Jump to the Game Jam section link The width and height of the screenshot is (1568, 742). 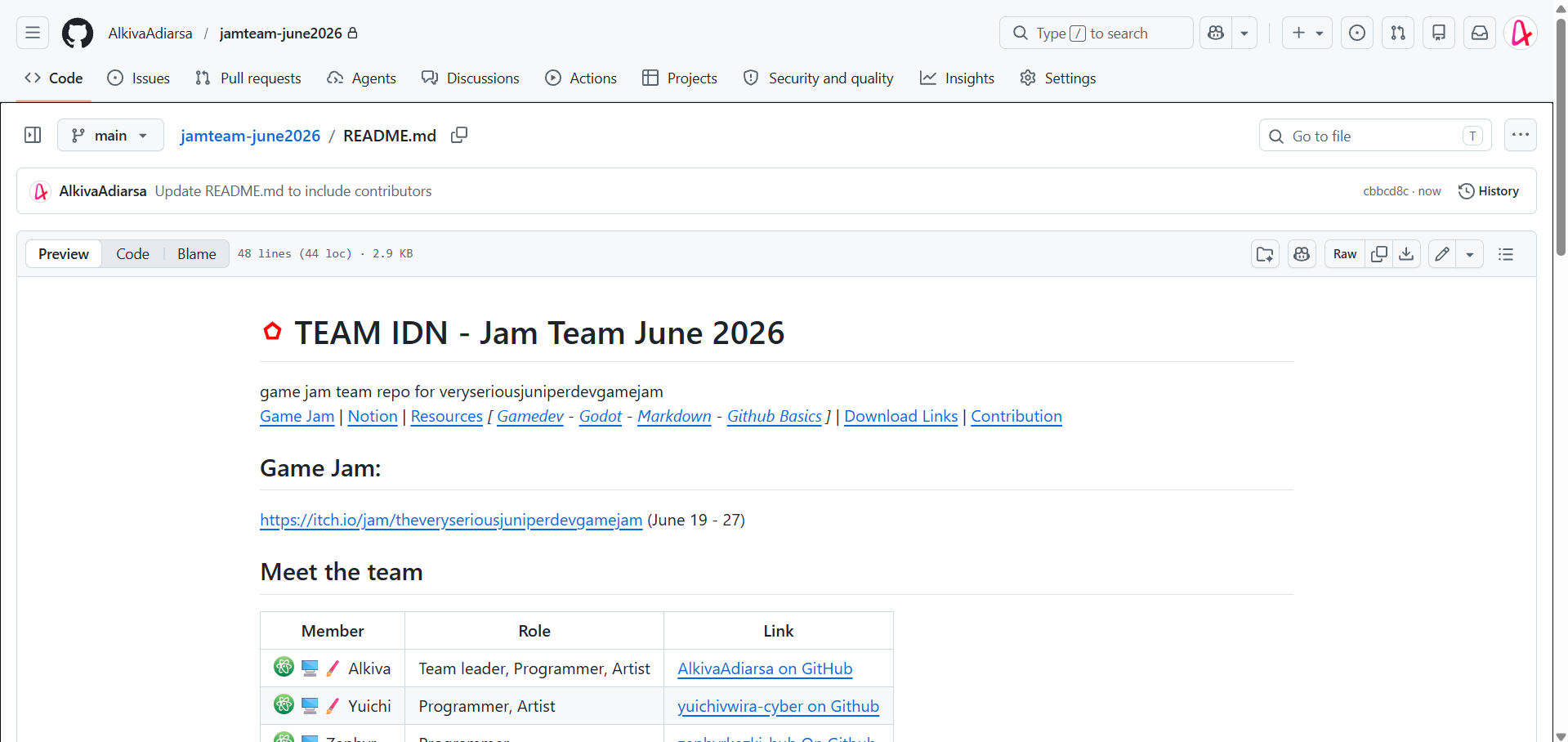[297, 416]
